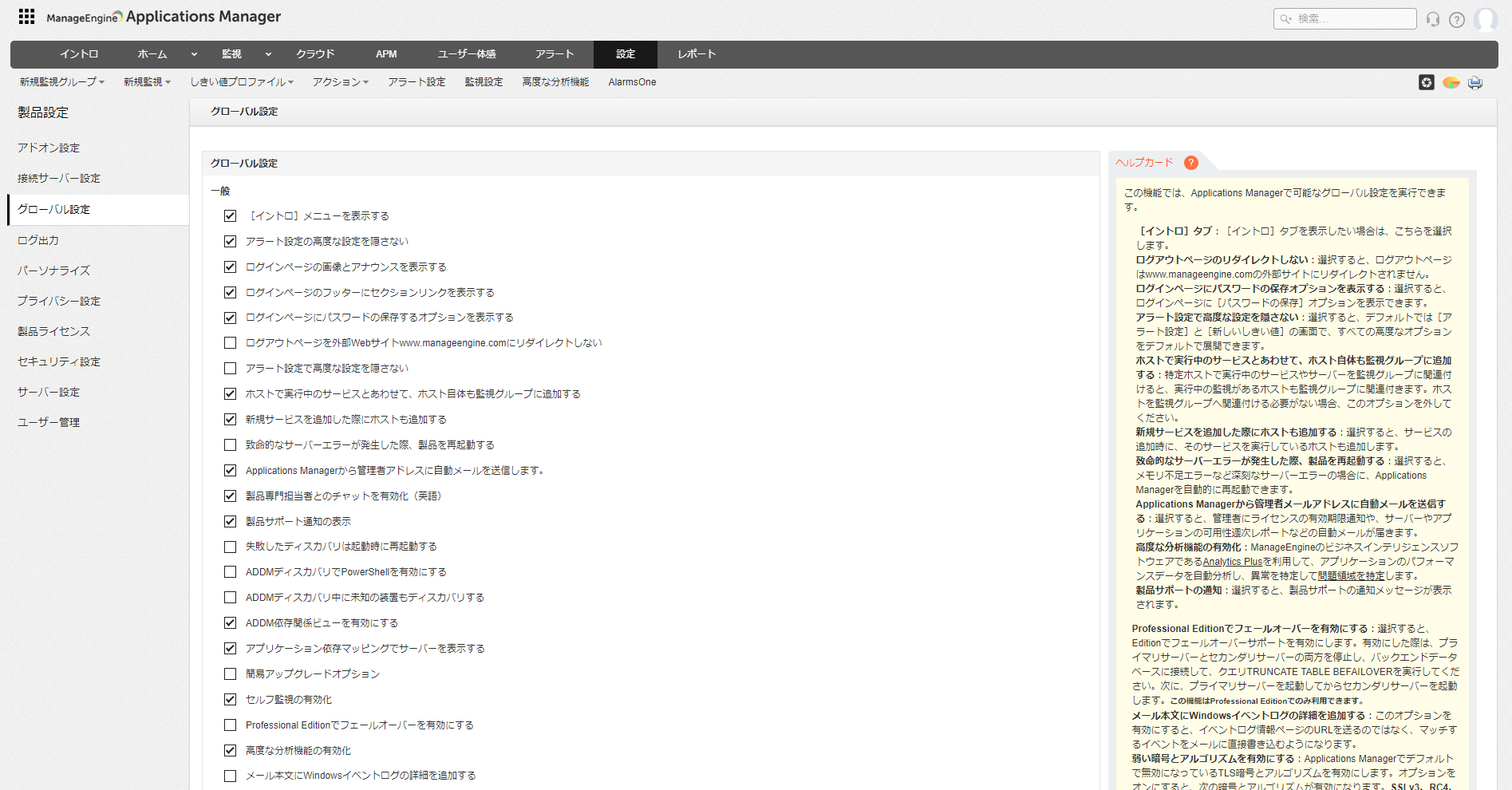Viewport: 1512px width, 790px height.
Task: Open the アラート tab in navigation bar
Action: click(555, 54)
